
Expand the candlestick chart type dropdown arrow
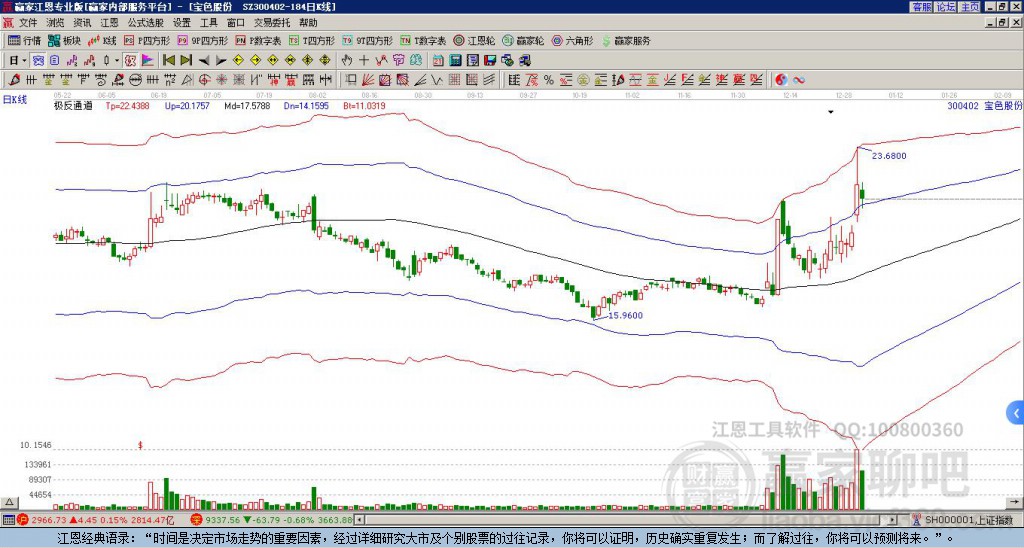point(117,61)
